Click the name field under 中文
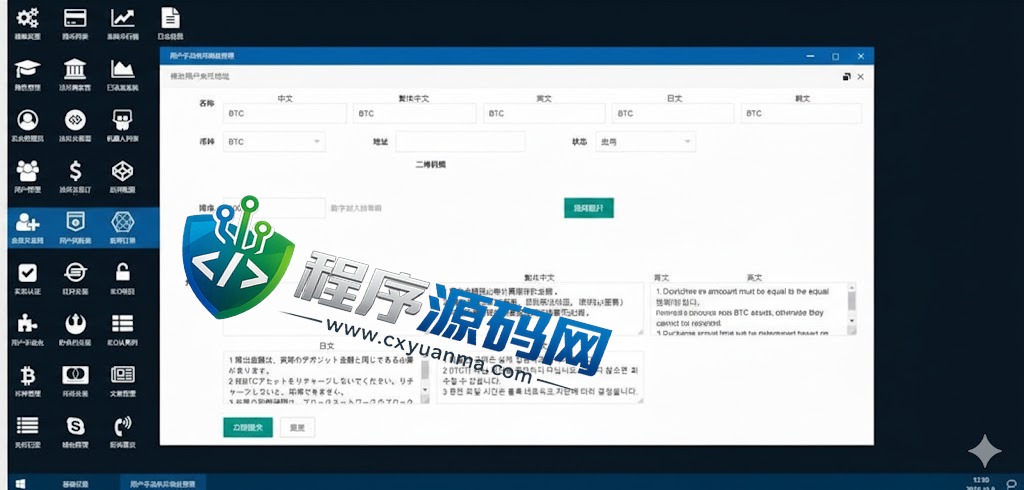This screenshot has width=1024, height=490. pyautogui.click(x=285, y=113)
